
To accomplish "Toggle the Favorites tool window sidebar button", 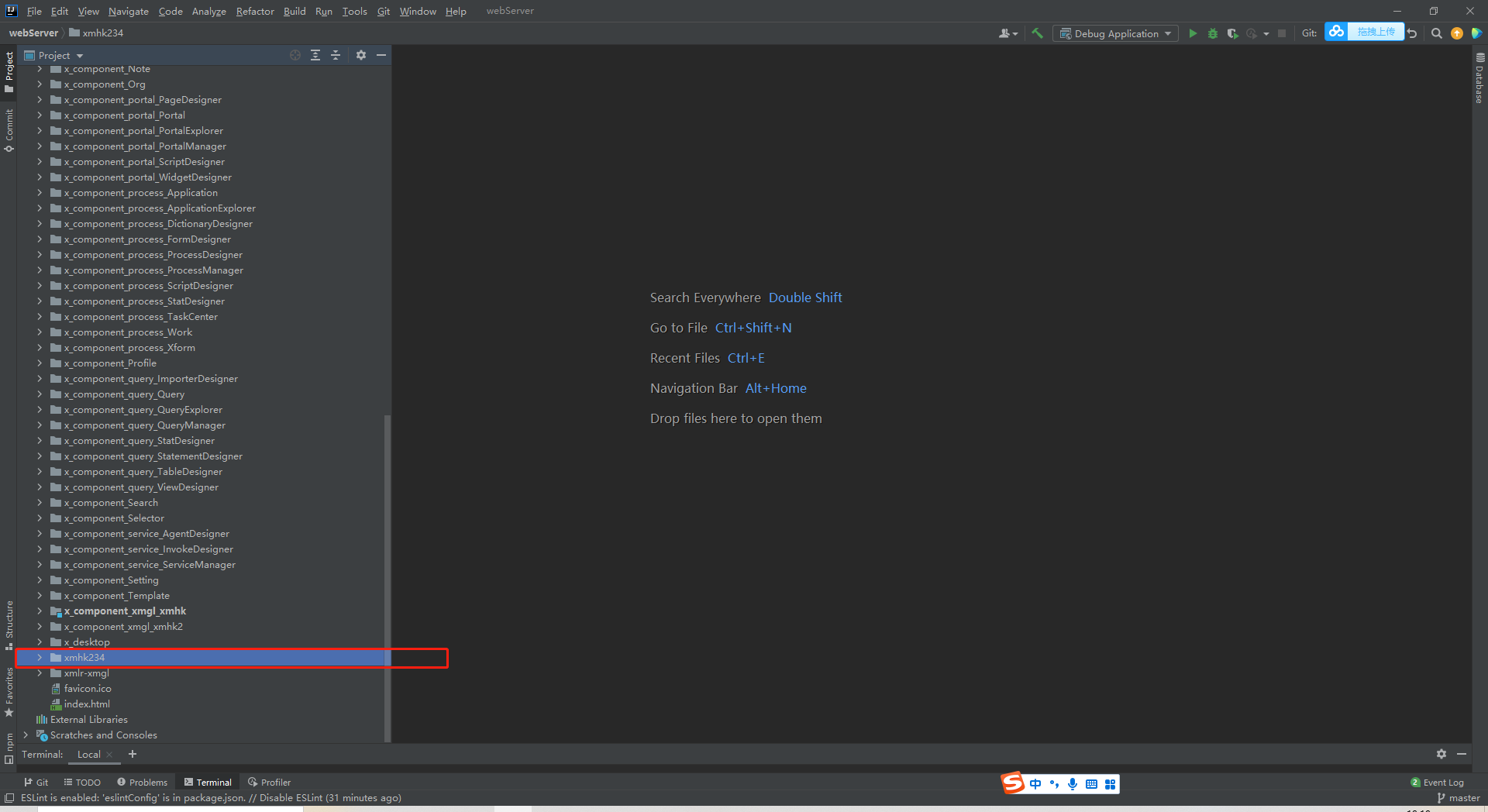I will point(9,692).
